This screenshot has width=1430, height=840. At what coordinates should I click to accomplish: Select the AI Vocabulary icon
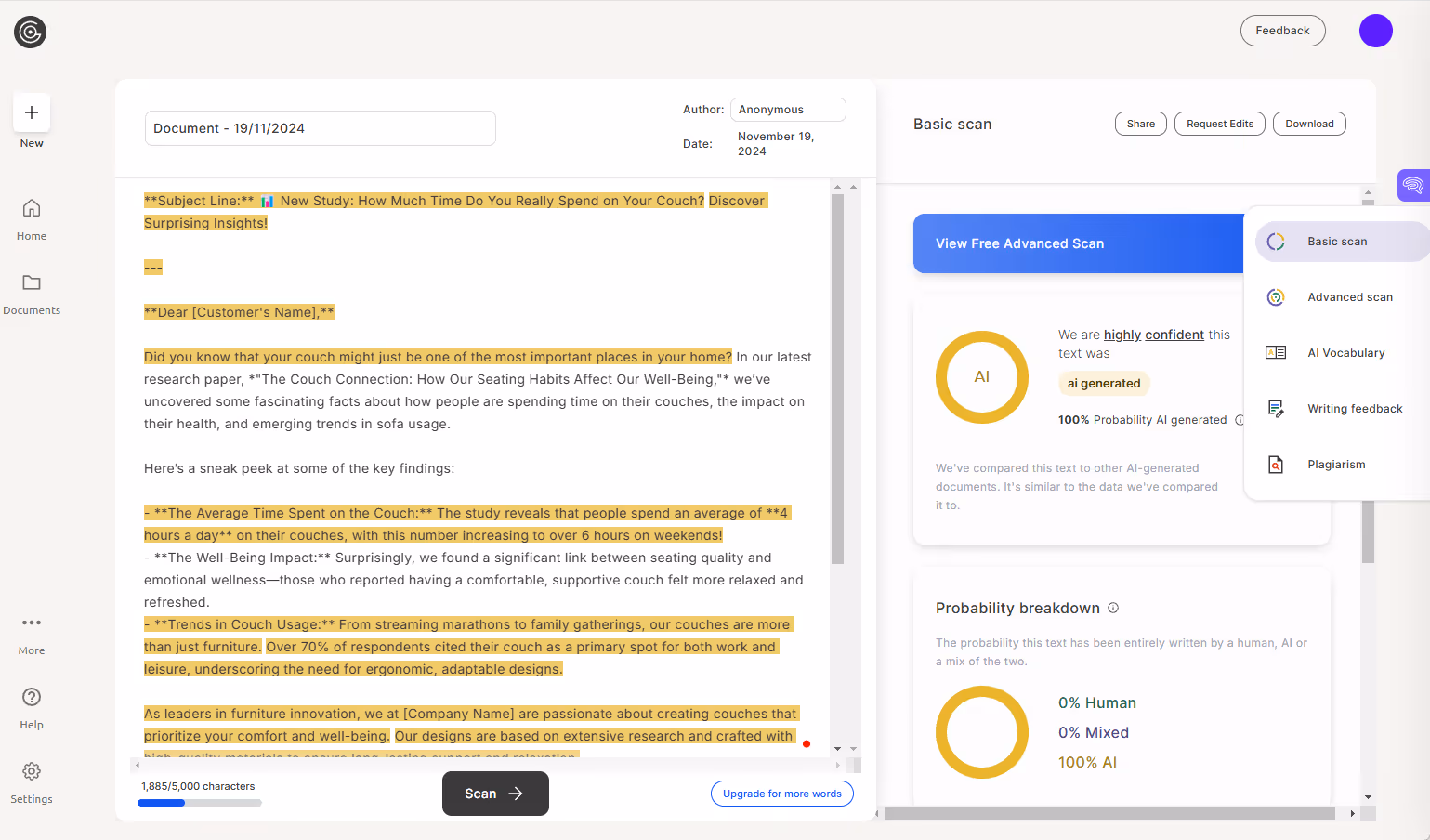pyautogui.click(x=1275, y=352)
